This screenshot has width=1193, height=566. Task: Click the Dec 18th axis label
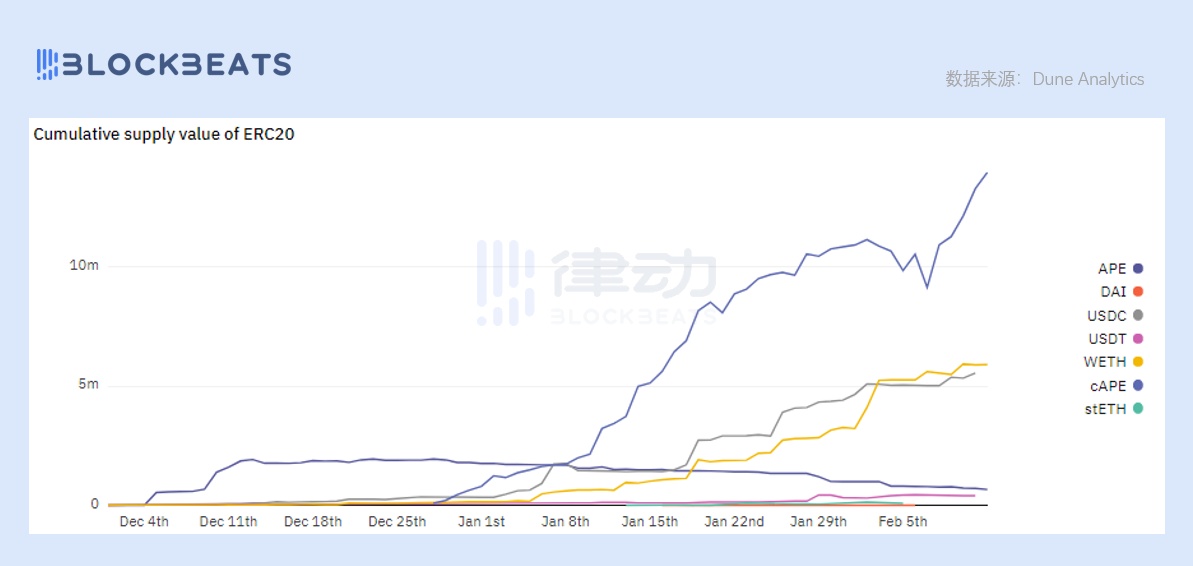[313, 522]
